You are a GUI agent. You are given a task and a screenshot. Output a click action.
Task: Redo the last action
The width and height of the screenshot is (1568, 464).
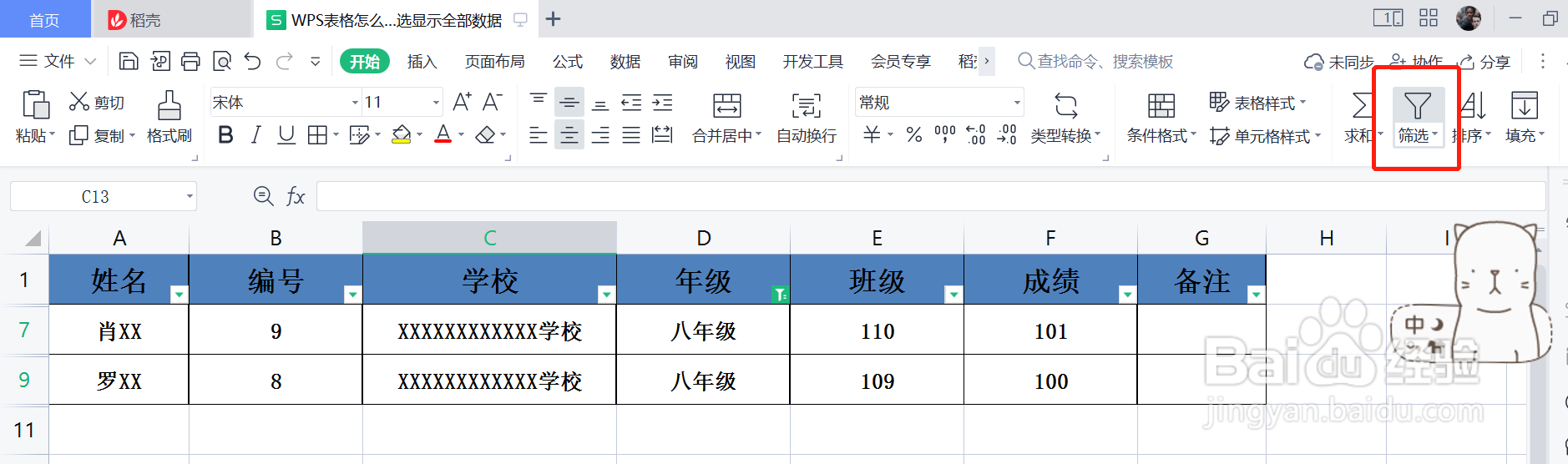285,61
